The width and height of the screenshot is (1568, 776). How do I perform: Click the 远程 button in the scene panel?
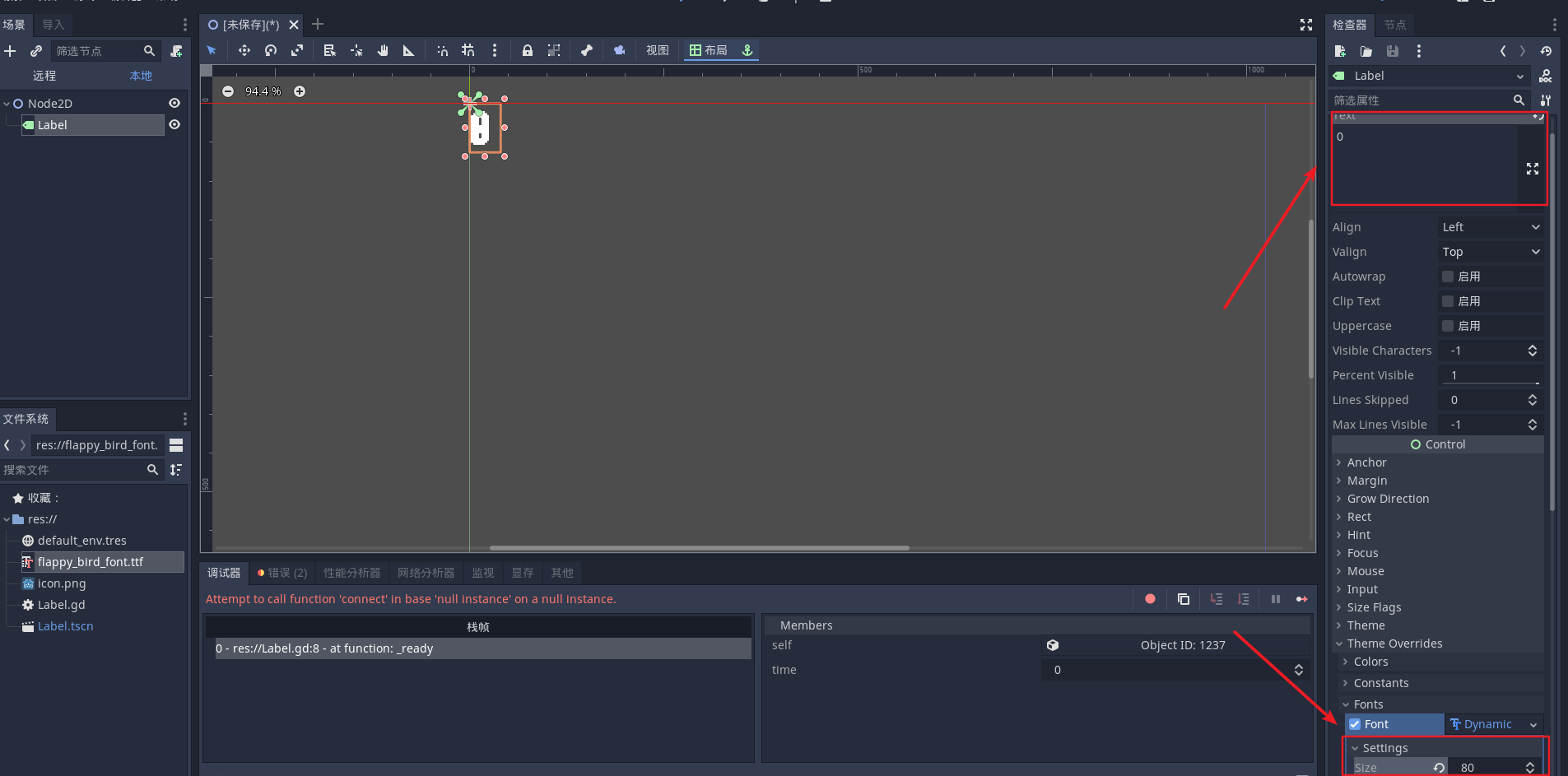pyautogui.click(x=44, y=75)
